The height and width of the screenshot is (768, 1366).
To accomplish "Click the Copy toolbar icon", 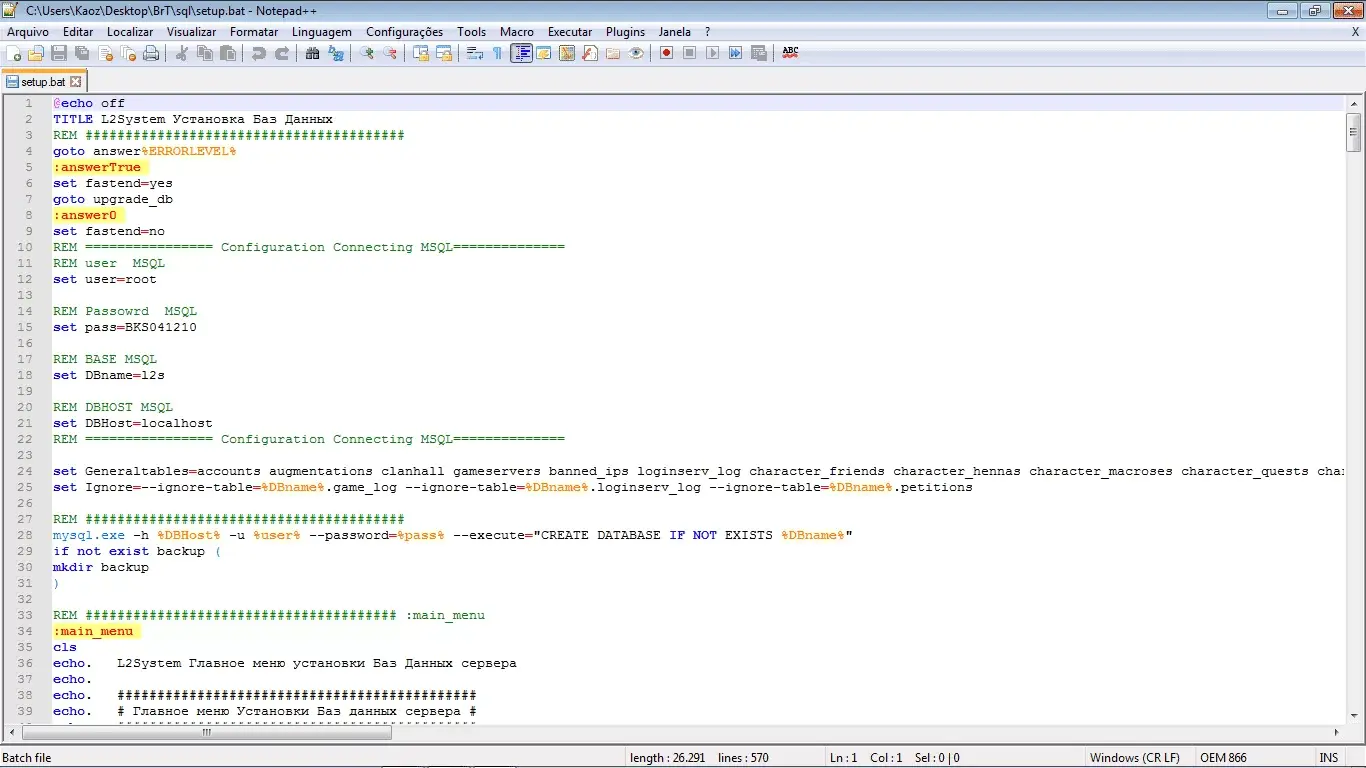I will (205, 53).
